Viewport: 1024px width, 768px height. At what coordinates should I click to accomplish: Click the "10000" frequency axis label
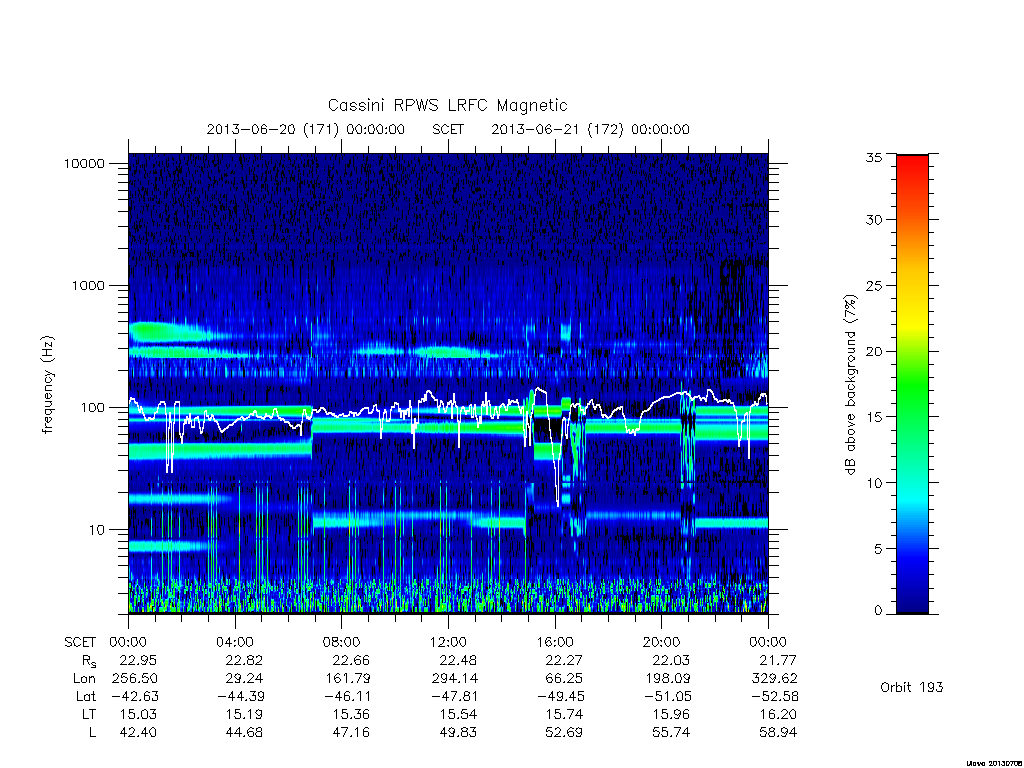84,164
